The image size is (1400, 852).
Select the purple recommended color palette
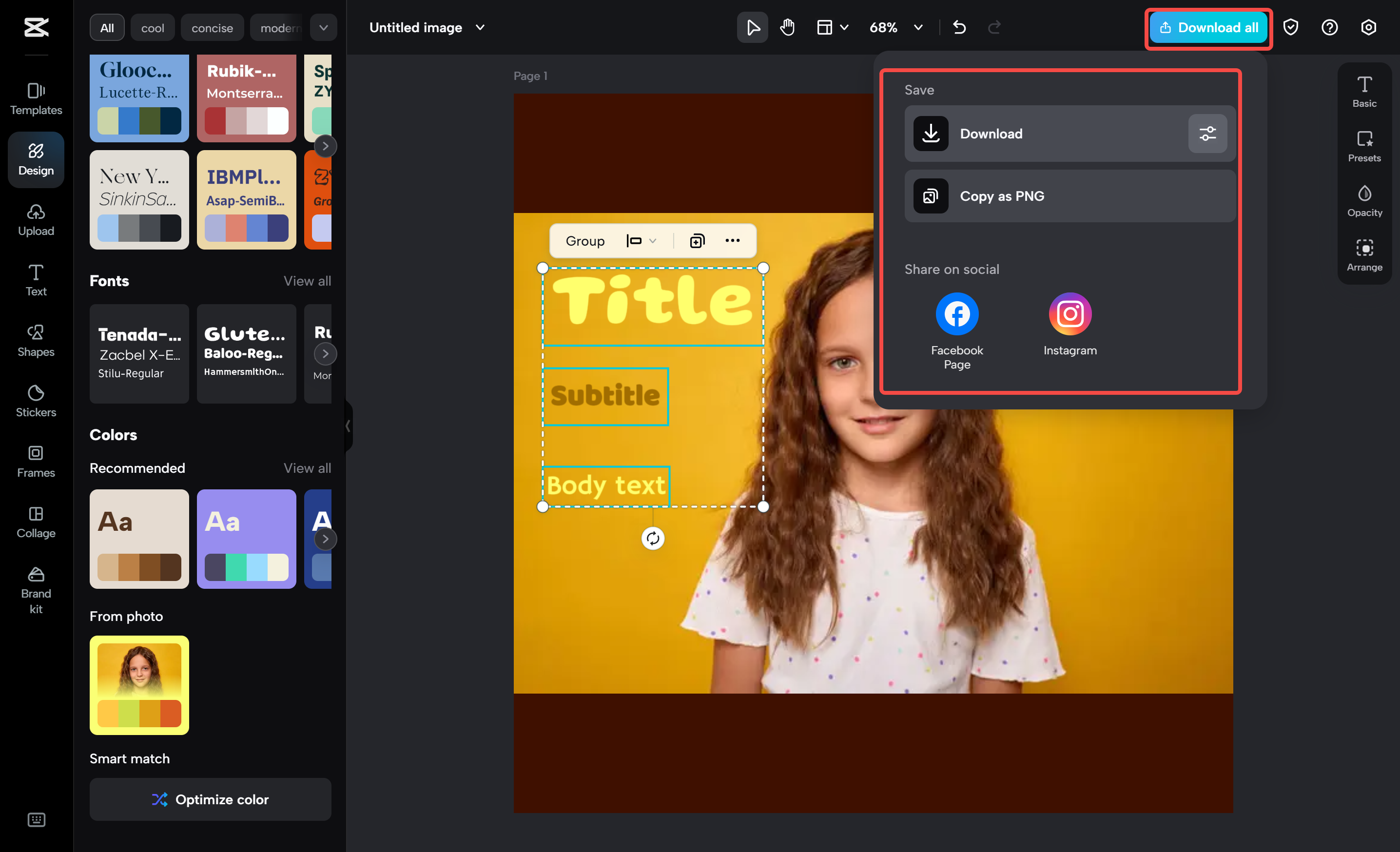[247, 539]
